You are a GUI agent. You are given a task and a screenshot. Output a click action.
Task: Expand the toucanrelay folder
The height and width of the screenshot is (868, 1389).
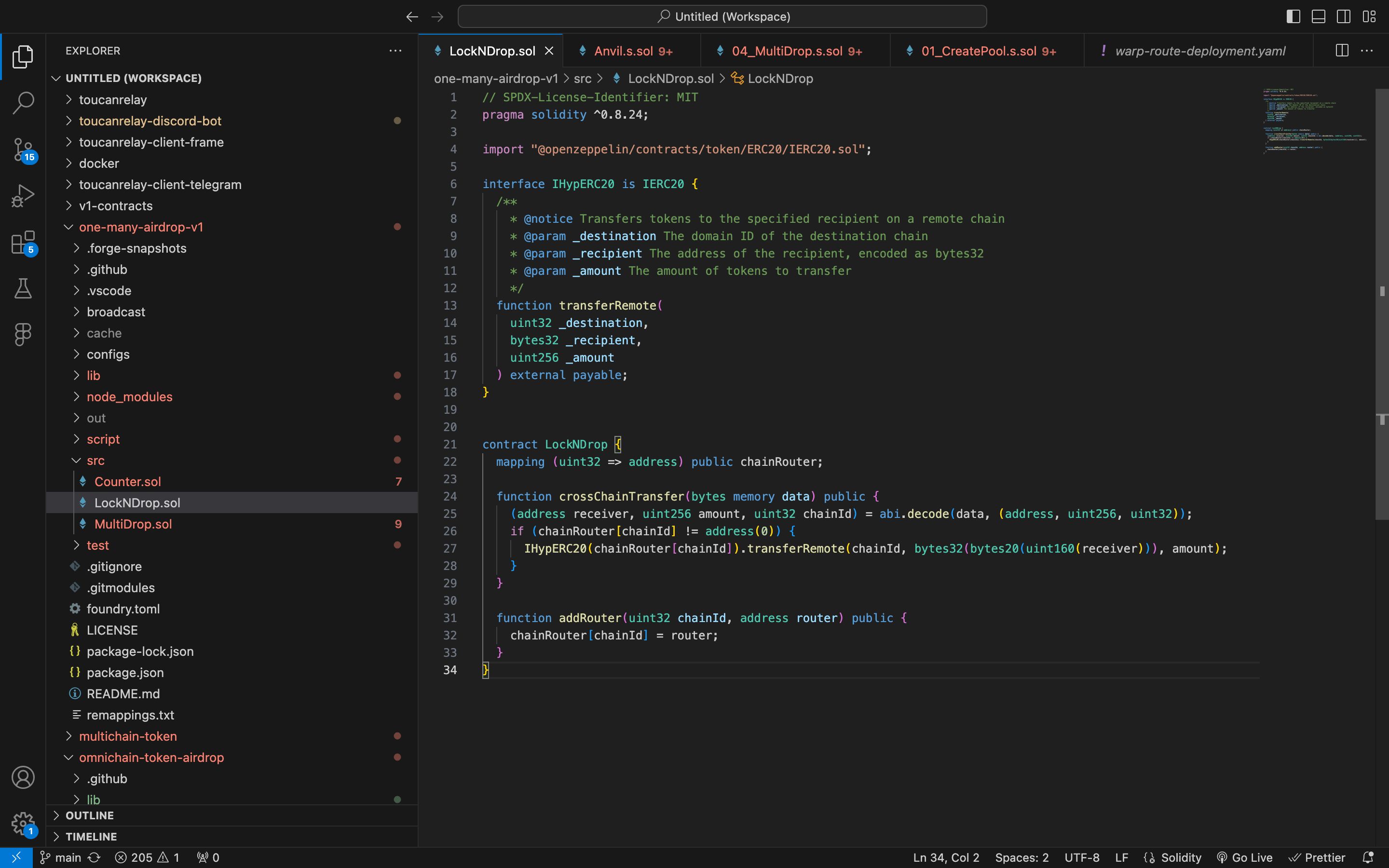[x=232, y=99]
